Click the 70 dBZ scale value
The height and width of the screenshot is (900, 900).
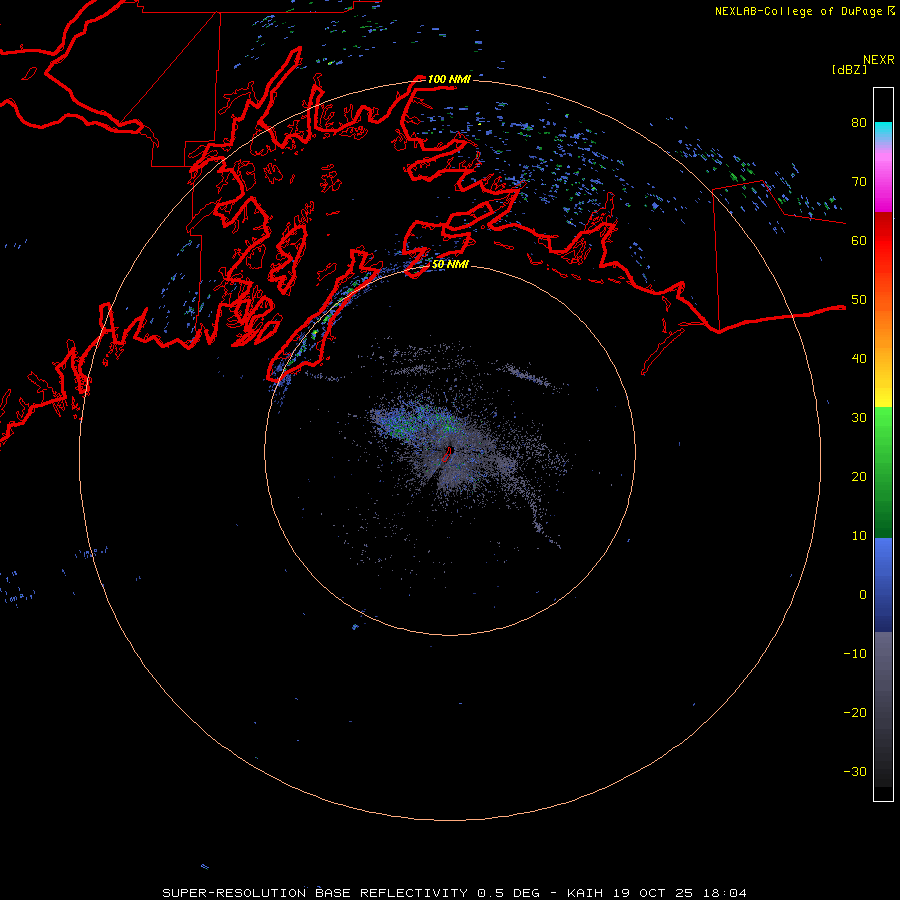click(859, 182)
